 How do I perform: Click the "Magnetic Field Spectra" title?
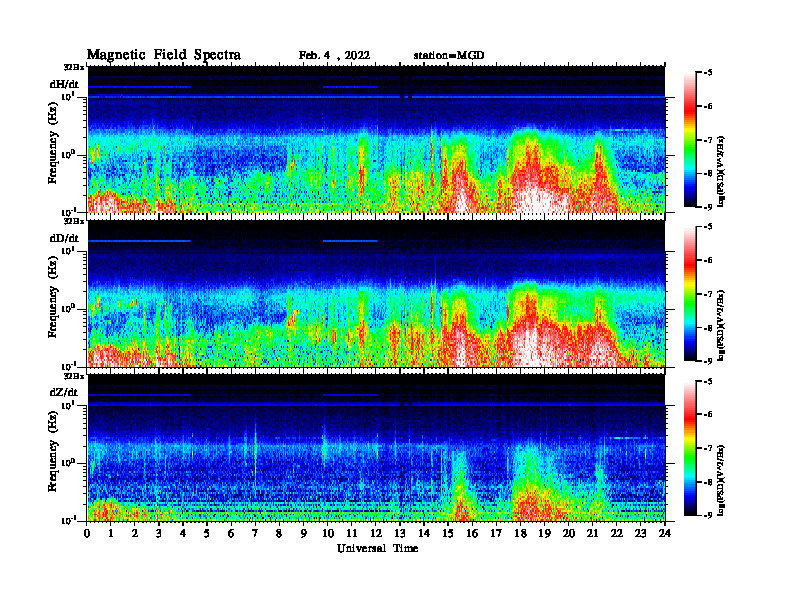[x=164, y=55]
